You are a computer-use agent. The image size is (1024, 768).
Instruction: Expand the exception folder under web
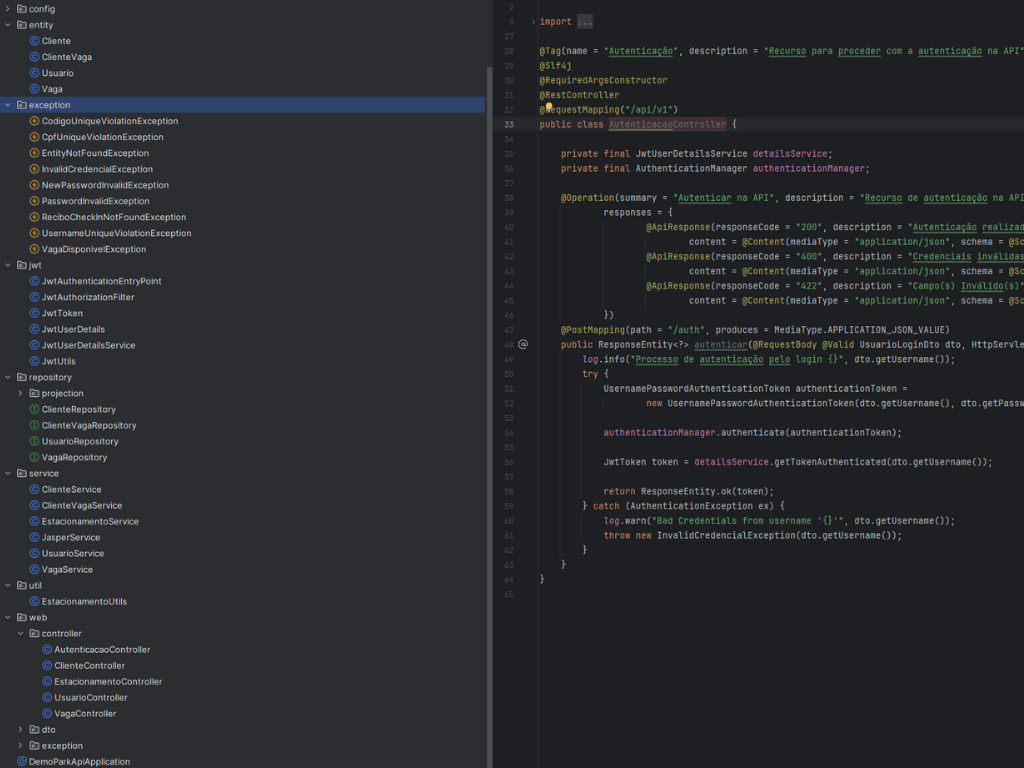20,745
